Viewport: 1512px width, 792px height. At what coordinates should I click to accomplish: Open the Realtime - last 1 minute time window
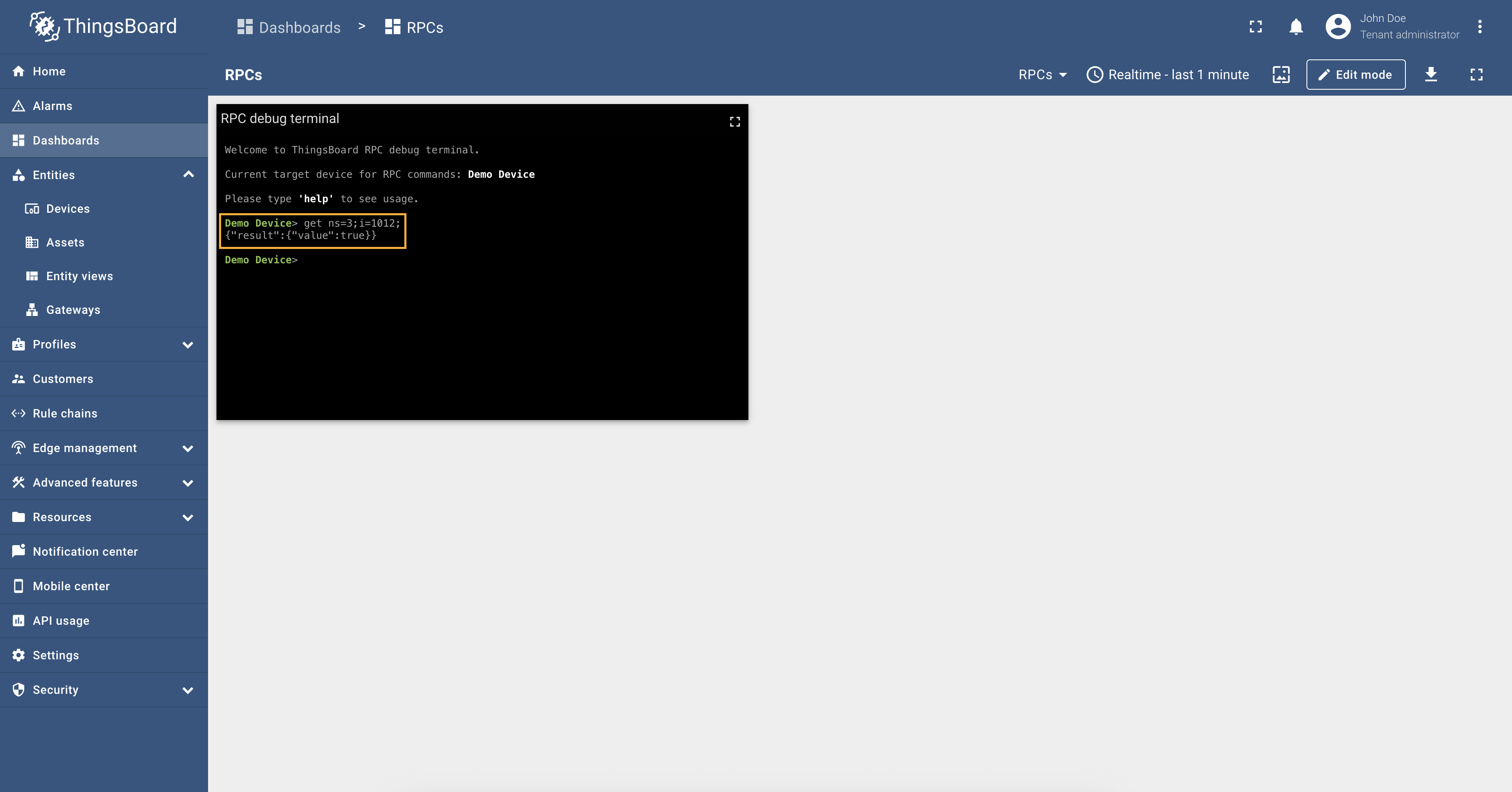[1167, 75]
